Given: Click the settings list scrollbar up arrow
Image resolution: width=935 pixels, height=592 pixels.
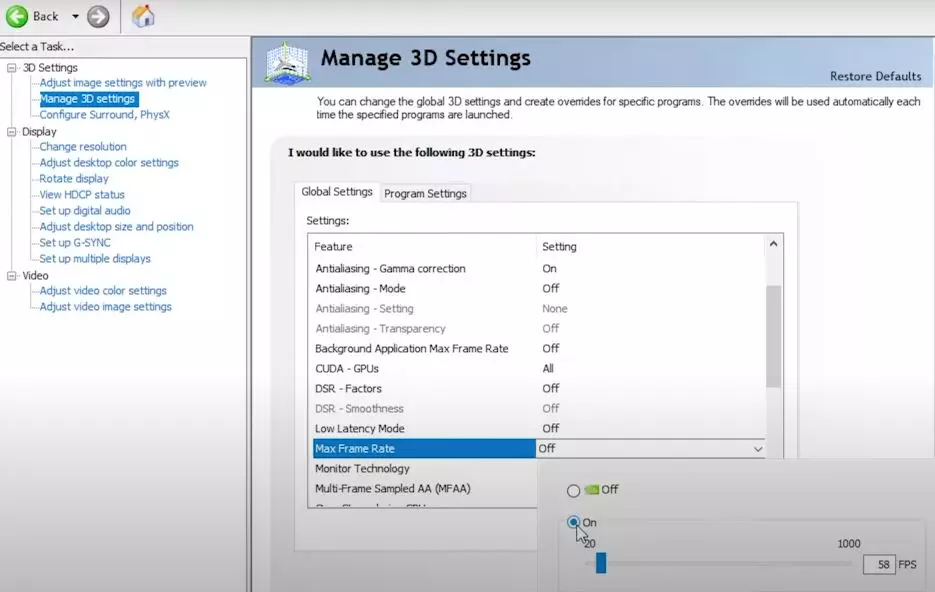Looking at the screenshot, I should coord(773,244).
